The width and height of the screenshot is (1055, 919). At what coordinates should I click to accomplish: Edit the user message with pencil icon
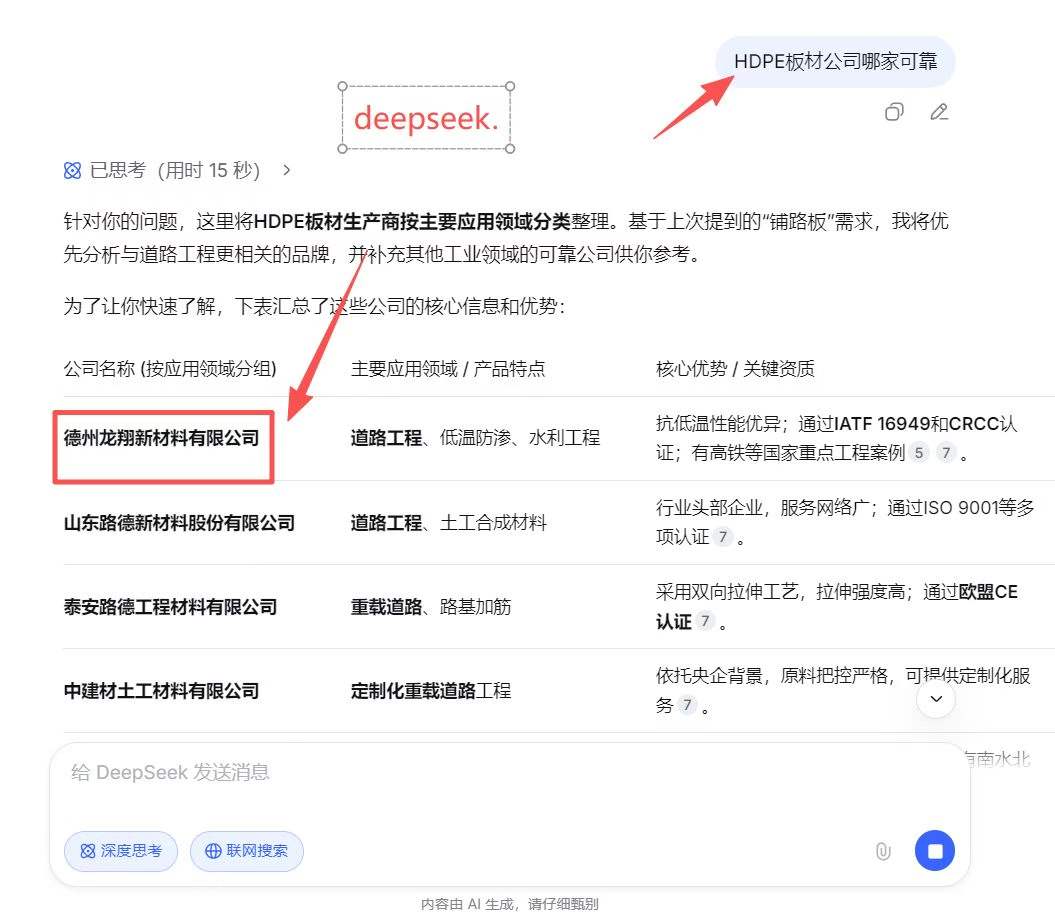[939, 112]
